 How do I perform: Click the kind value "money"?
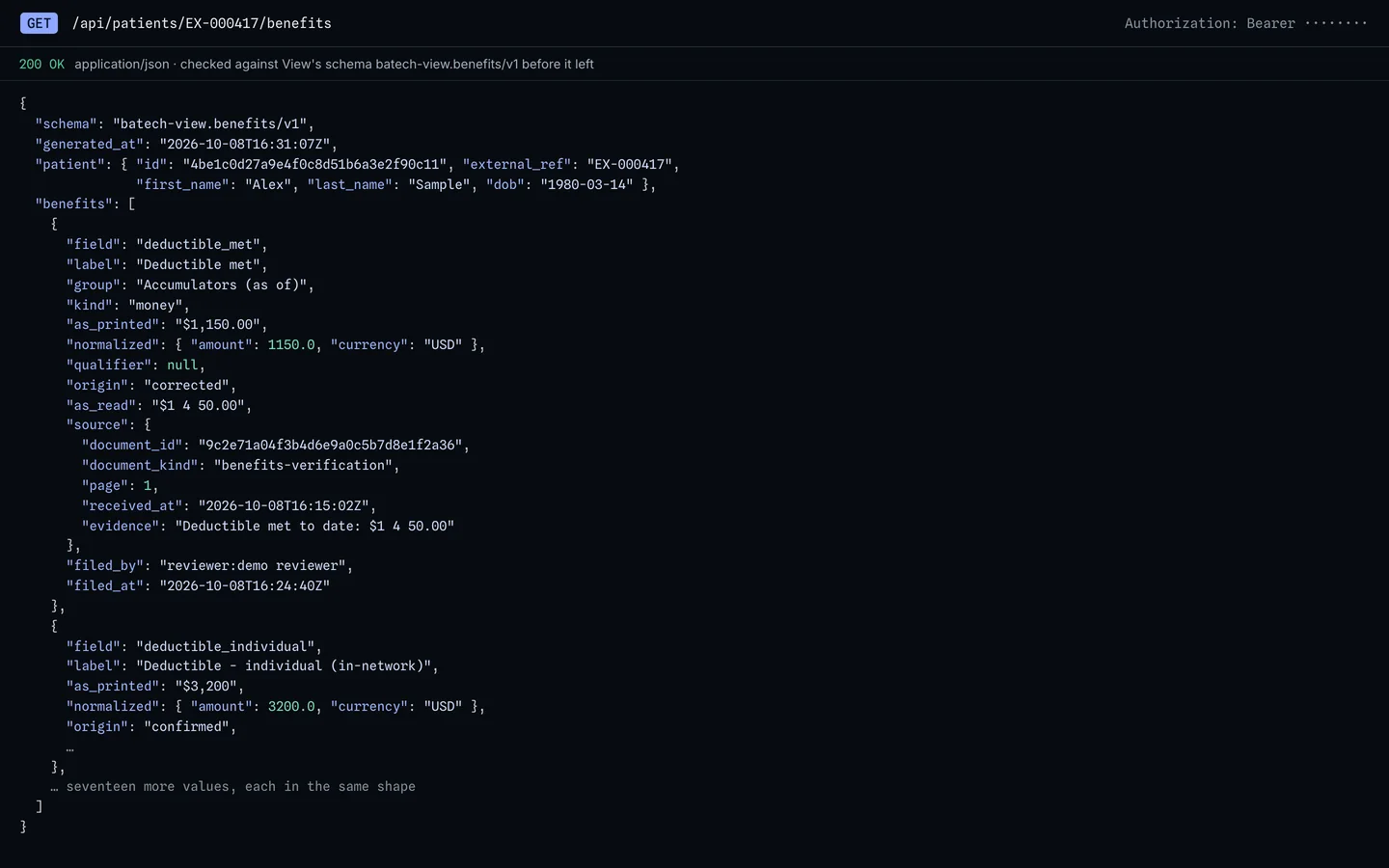coord(155,305)
